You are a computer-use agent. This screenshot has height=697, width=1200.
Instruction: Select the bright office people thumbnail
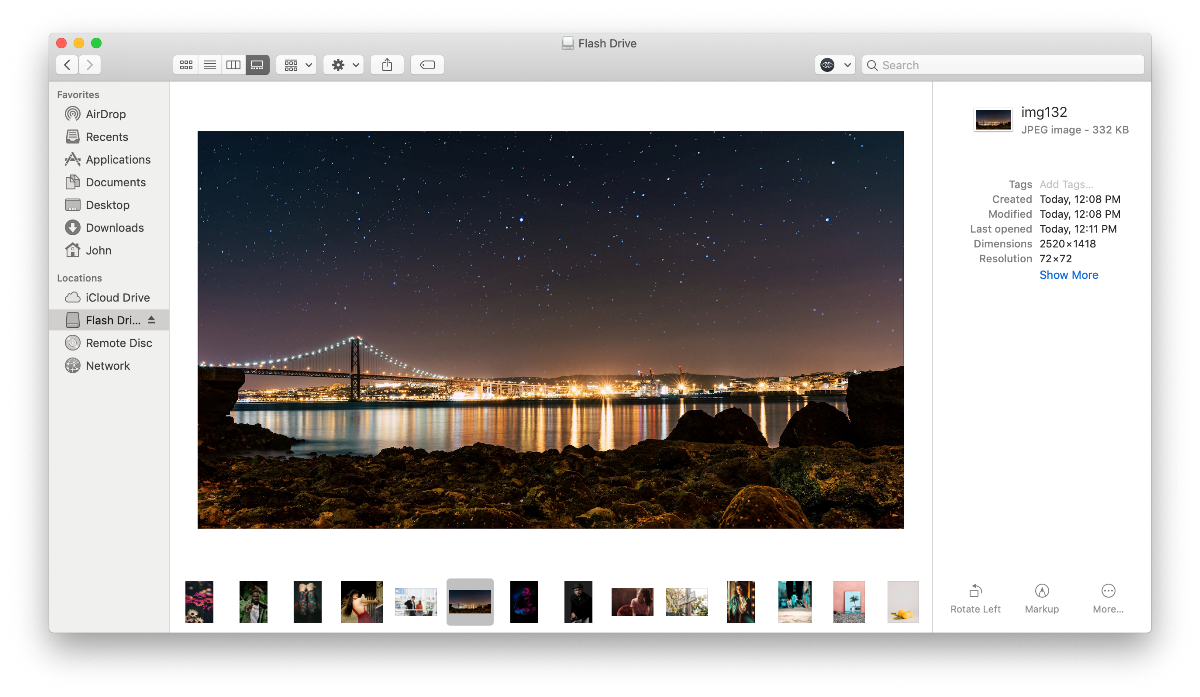pyautogui.click(x=416, y=602)
